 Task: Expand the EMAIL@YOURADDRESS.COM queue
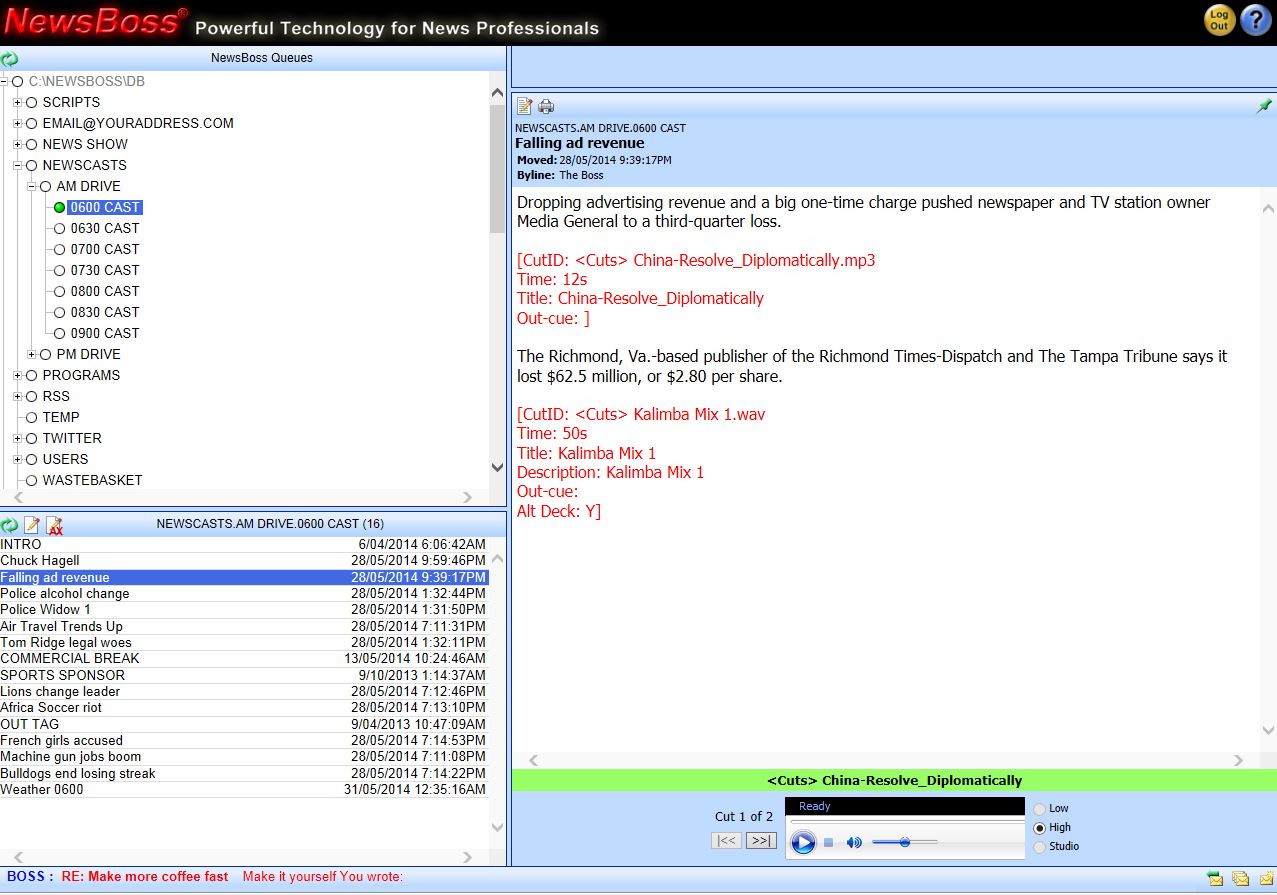coord(17,123)
